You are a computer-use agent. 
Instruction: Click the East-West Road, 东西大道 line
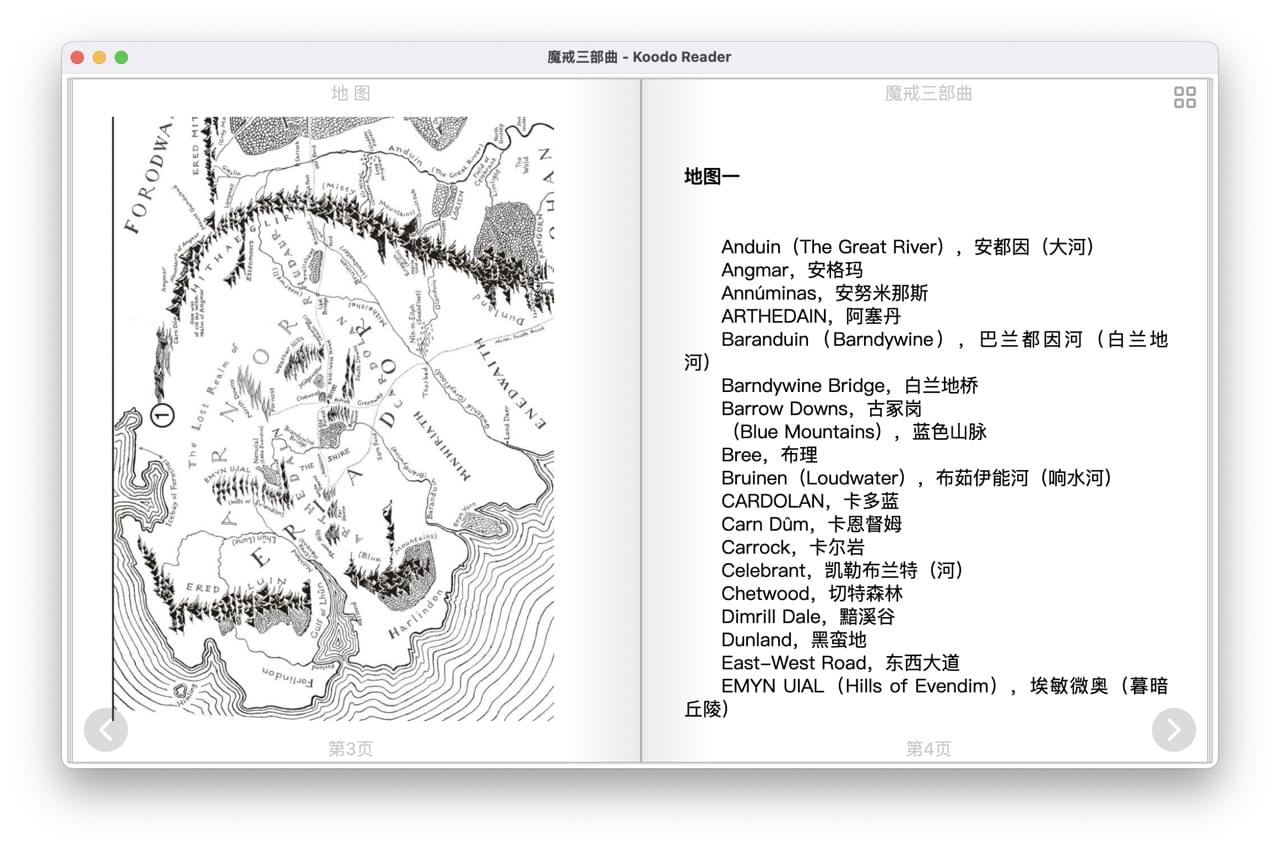point(840,662)
